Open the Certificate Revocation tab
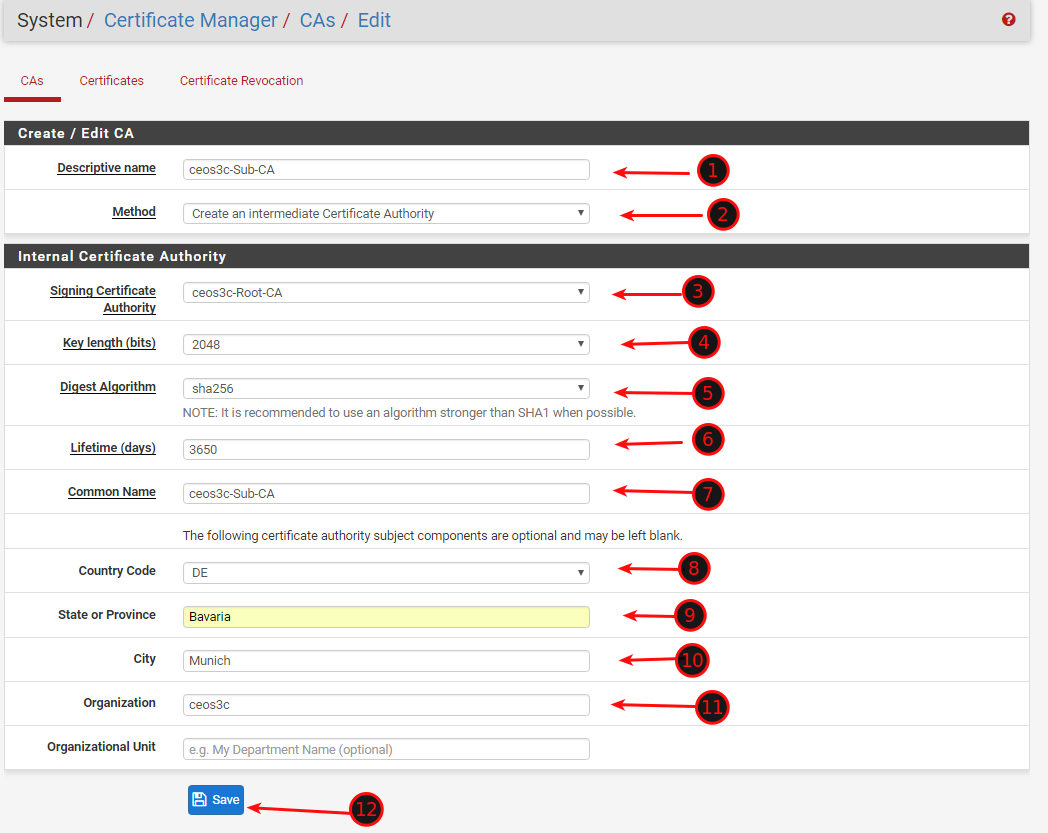Viewport: 1048px width, 833px height. coord(241,81)
